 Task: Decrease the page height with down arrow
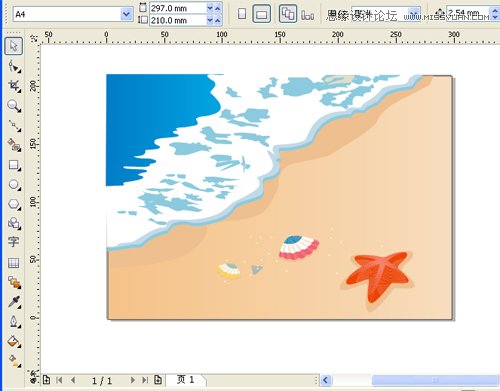[x=210, y=20]
